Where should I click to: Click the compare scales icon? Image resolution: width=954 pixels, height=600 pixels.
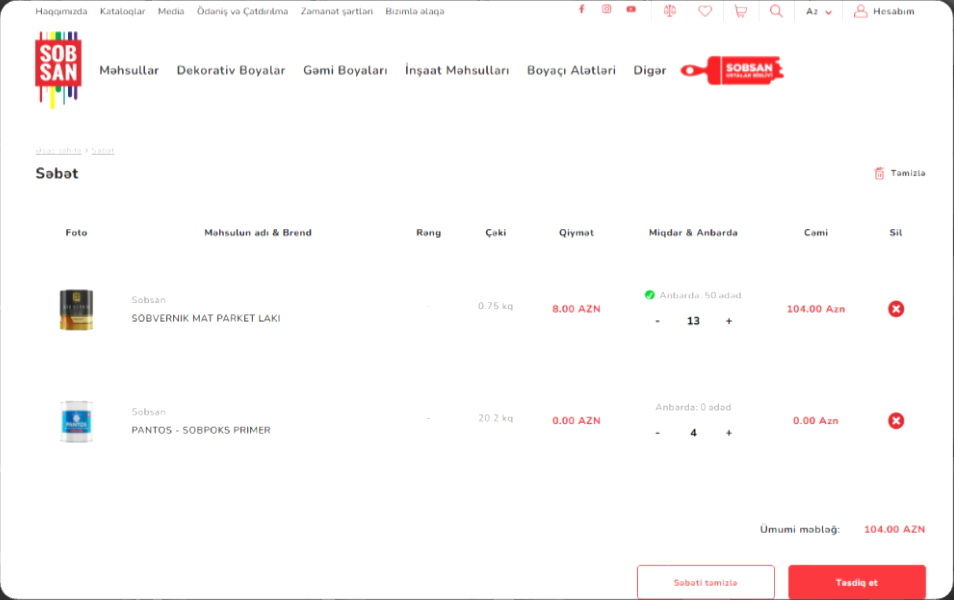pos(670,11)
